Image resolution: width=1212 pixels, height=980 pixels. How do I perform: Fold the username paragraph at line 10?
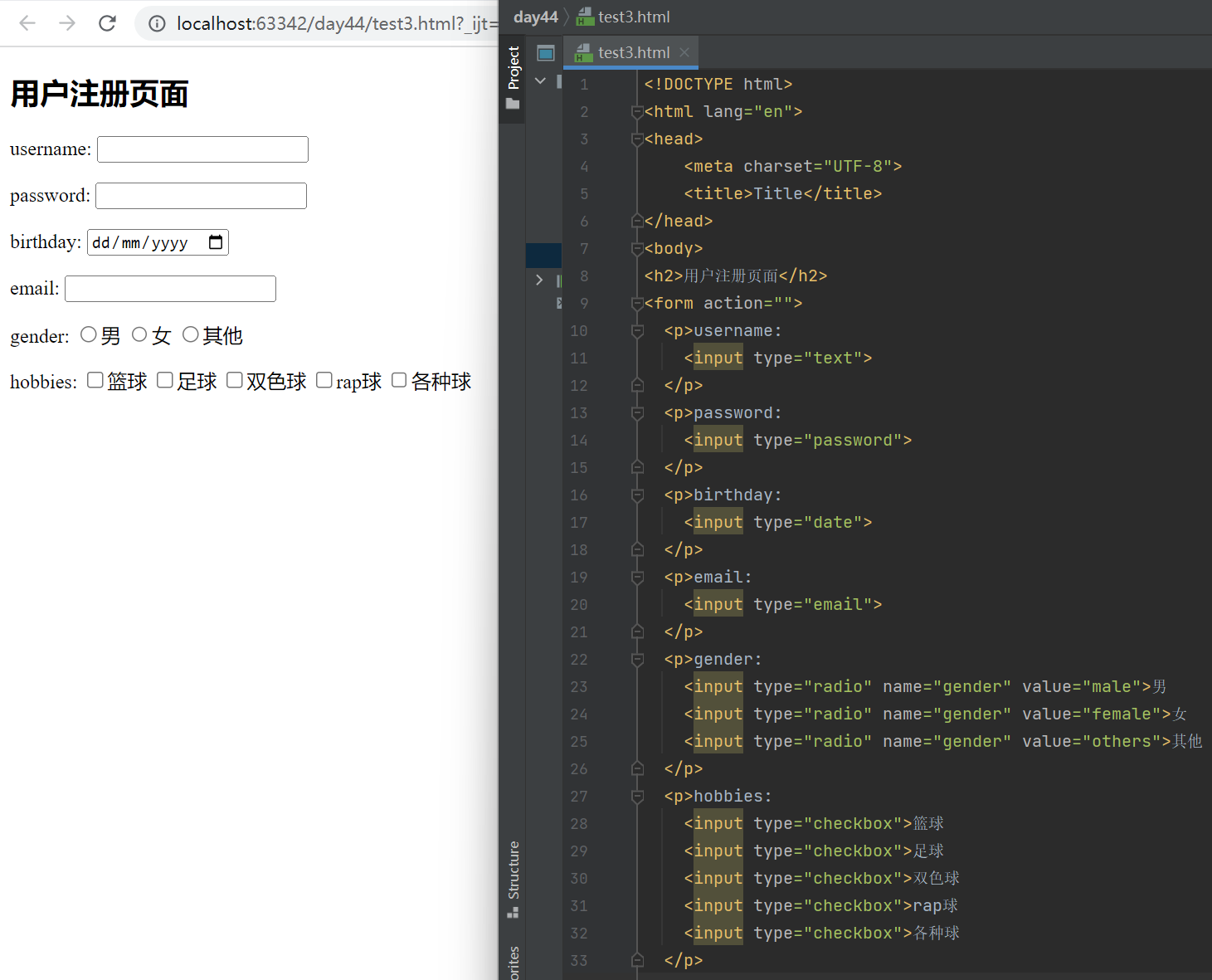637,331
